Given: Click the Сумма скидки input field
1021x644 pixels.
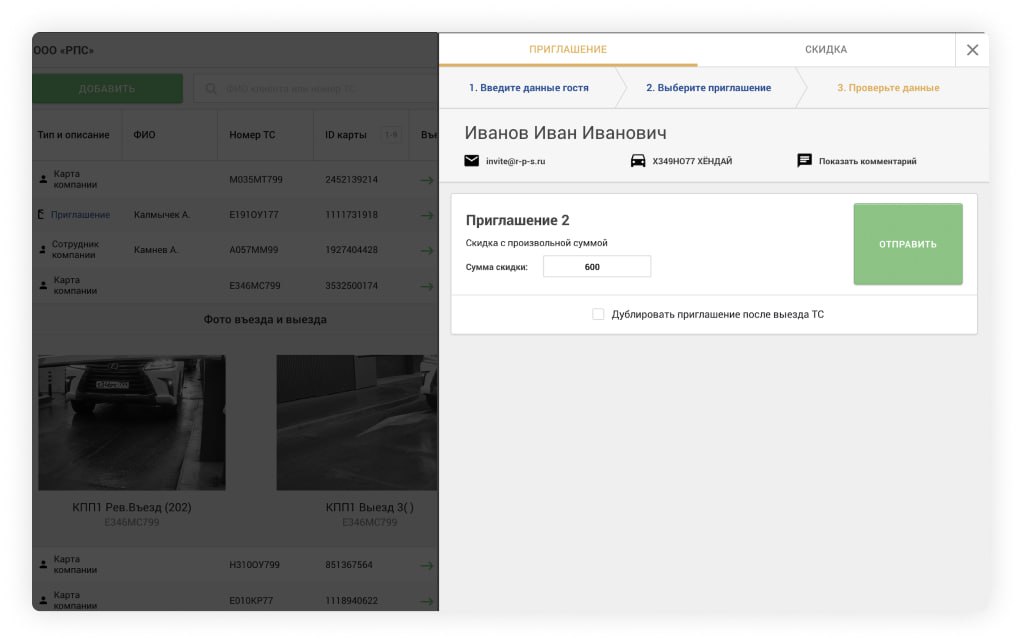Looking at the screenshot, I should [x=596, y=267].
